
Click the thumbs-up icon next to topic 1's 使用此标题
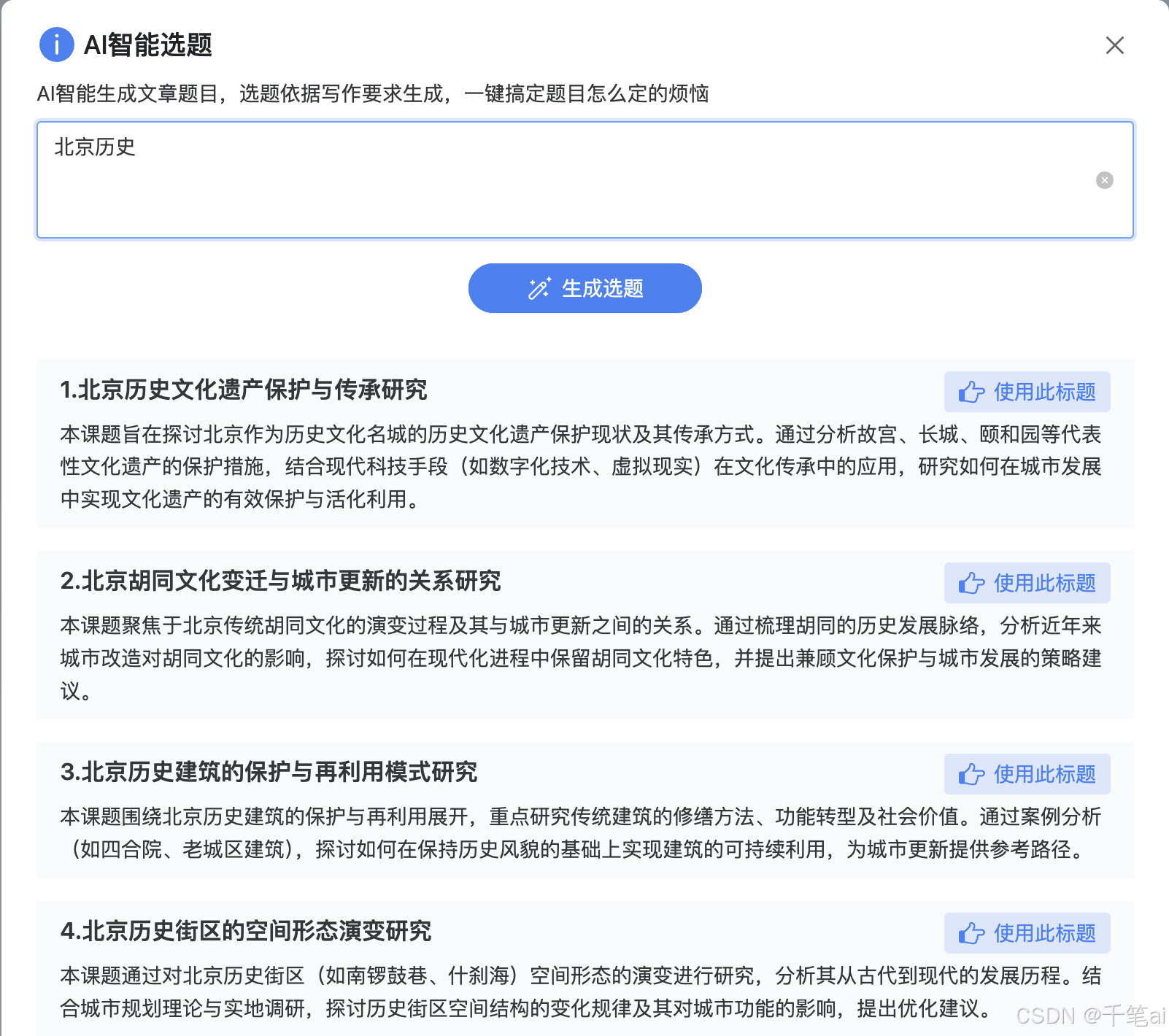tap(971, 393)
